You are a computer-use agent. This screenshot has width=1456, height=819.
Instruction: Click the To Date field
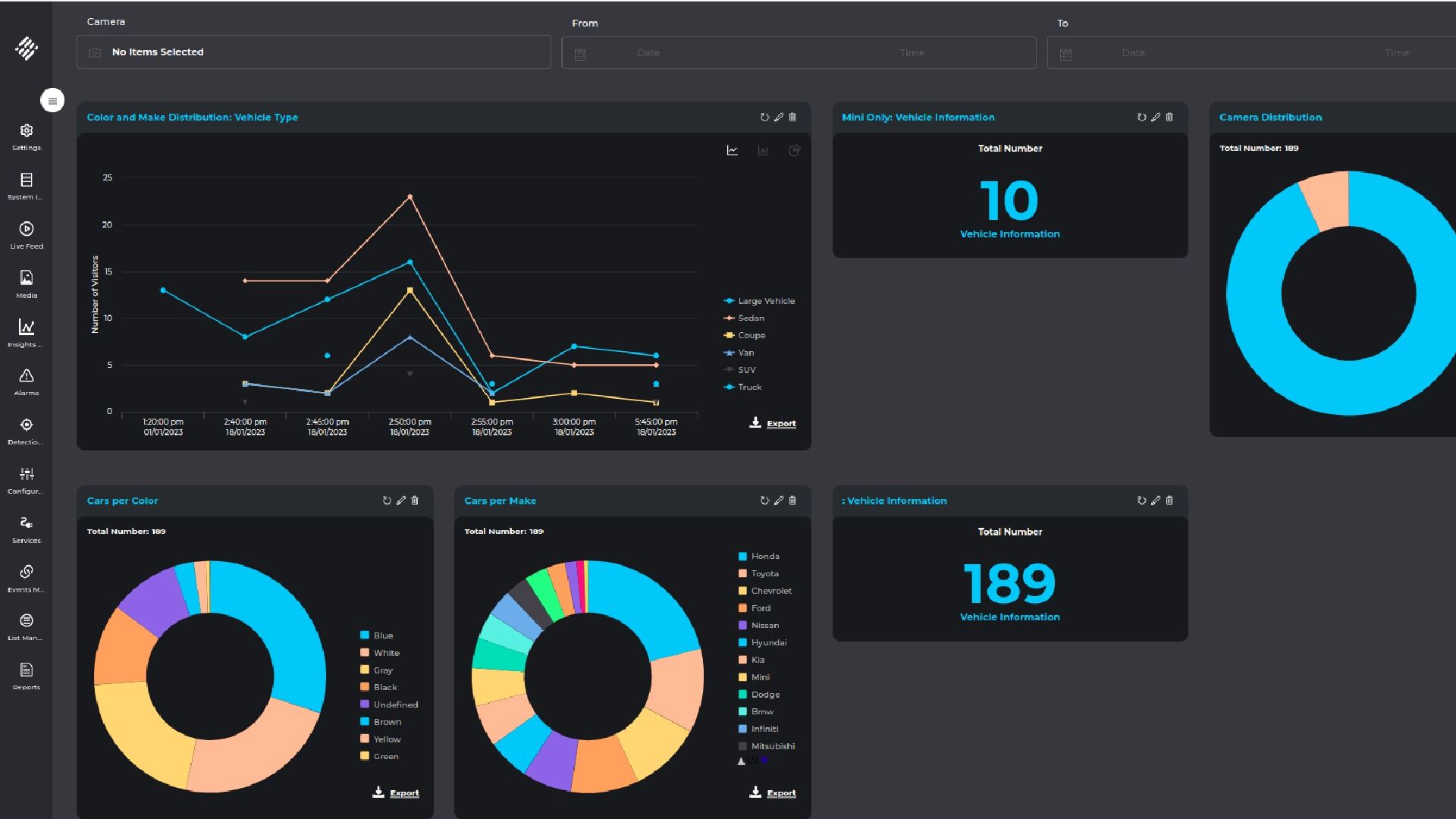1134,53
